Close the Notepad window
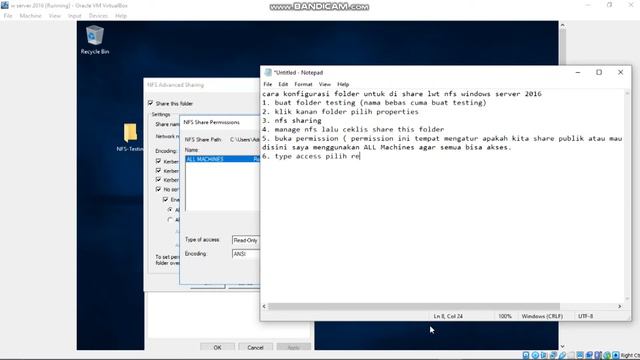This screenshot has width=640, height=360. (620, 72)
